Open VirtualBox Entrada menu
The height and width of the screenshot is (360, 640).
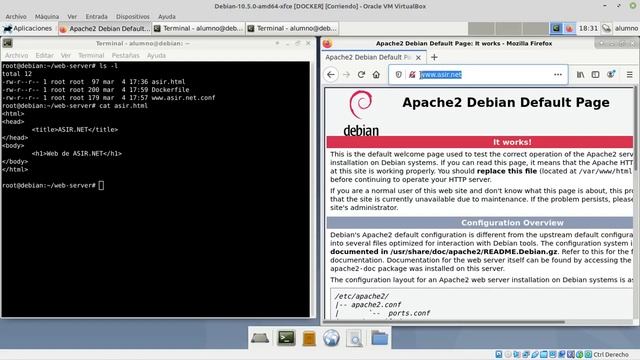(x=96, y=17)
